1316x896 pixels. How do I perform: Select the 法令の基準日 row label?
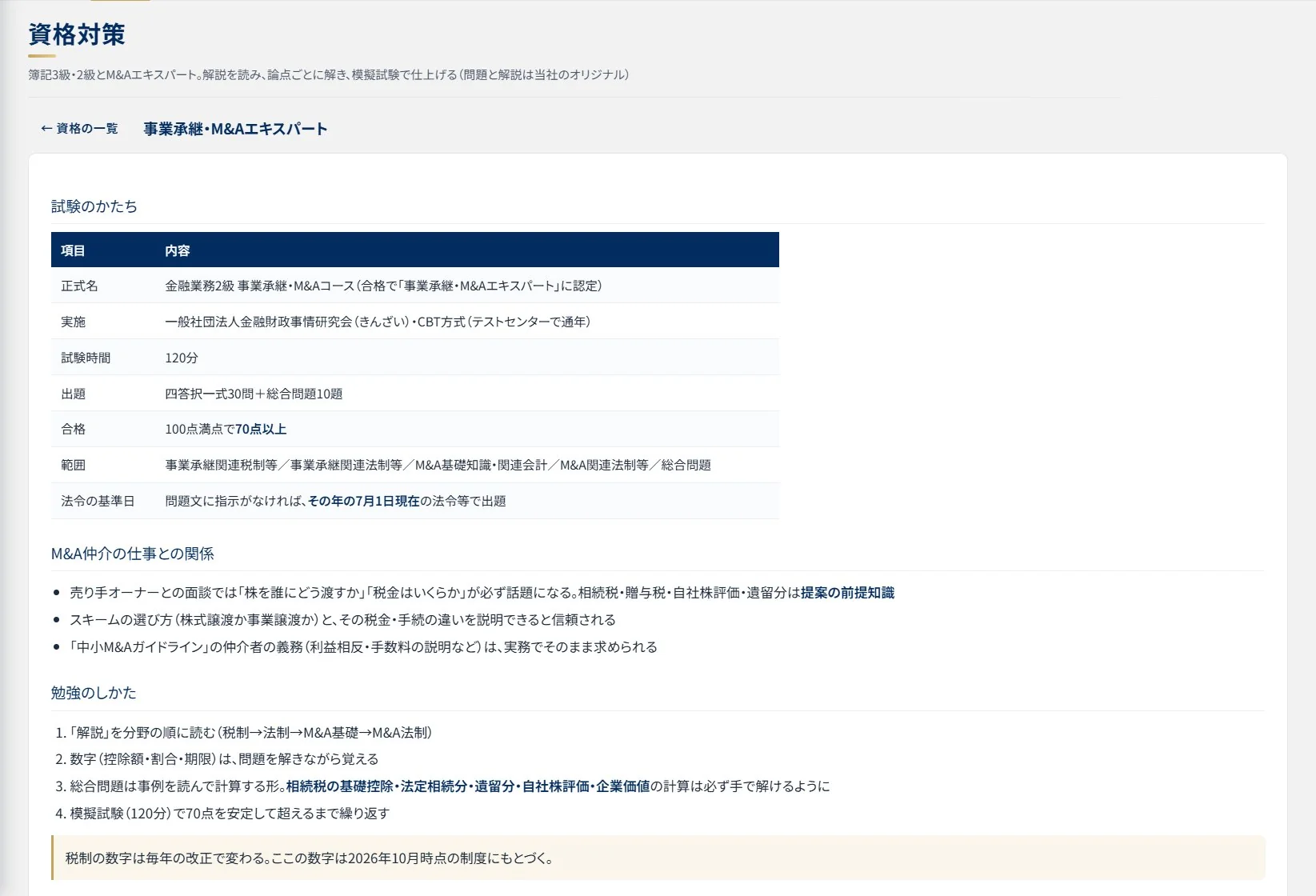point(98,501)
